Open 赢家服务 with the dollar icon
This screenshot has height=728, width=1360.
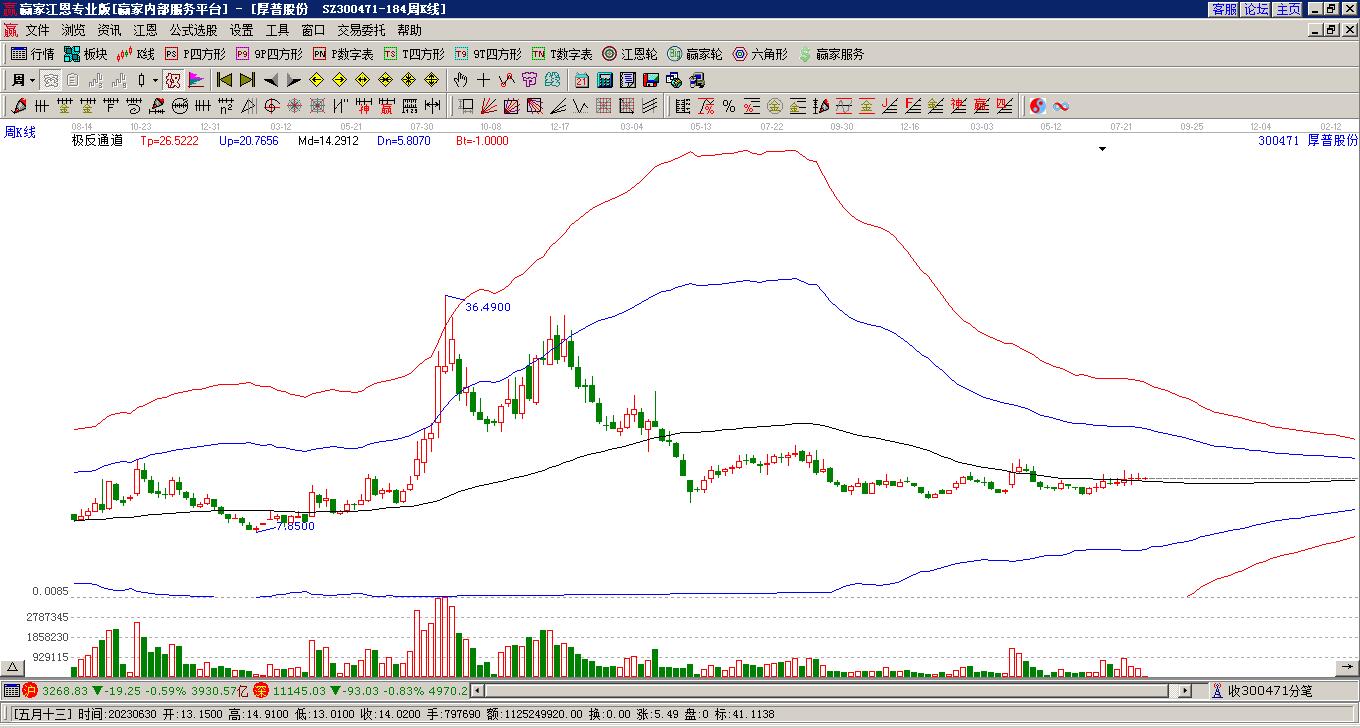coord(831,54)
